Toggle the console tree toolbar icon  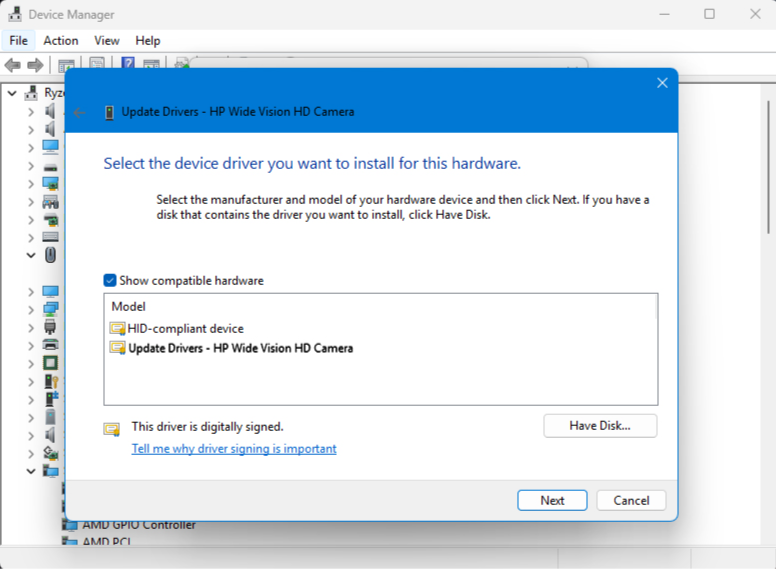click(66, 65)
